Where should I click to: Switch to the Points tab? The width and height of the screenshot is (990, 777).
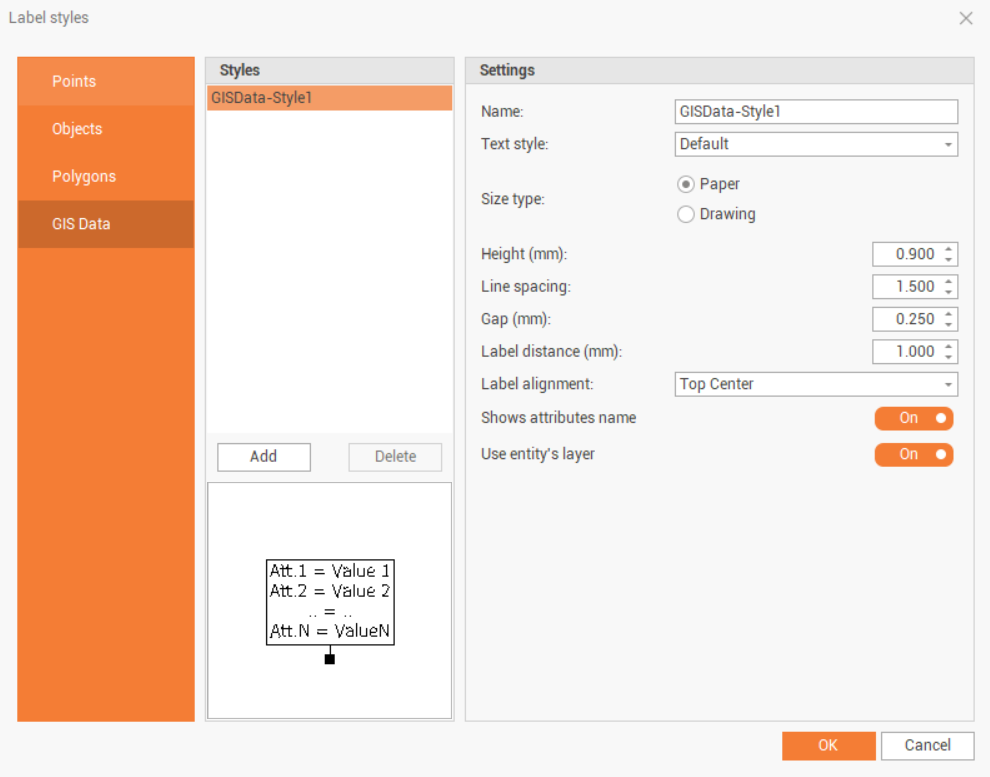[x=106, y=81]
